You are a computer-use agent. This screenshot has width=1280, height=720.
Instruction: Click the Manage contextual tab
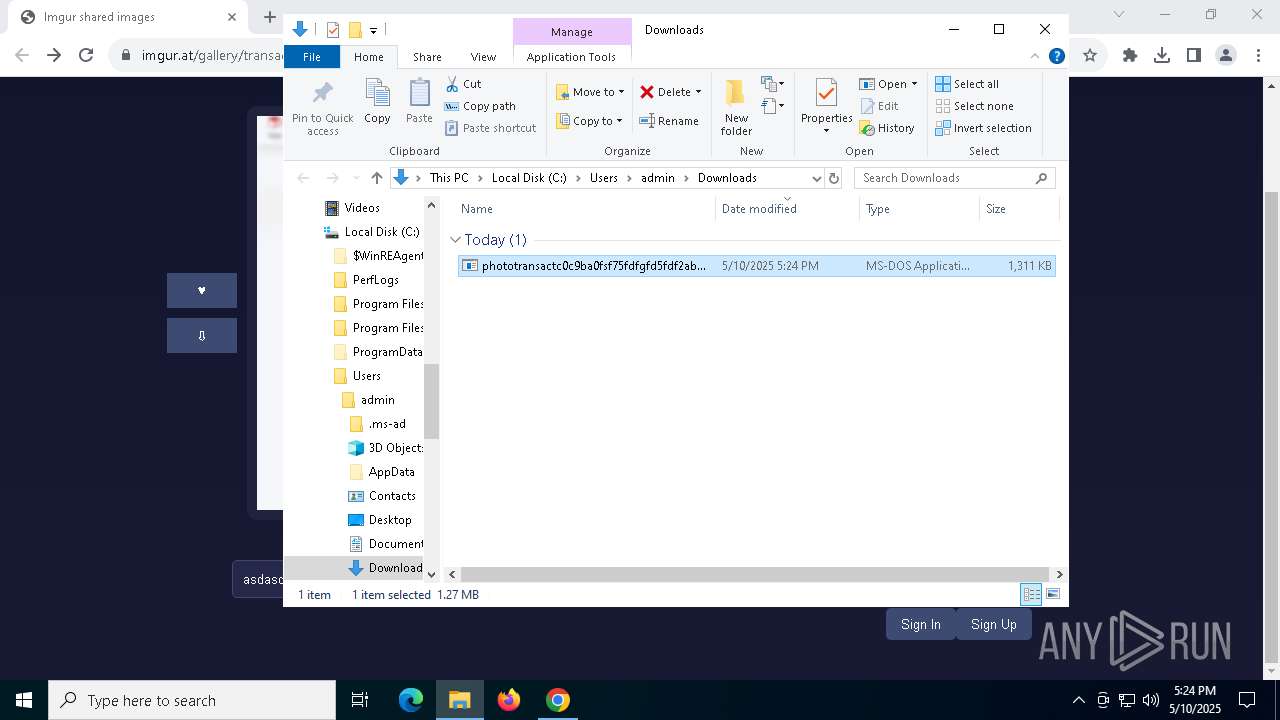point(572,32)
